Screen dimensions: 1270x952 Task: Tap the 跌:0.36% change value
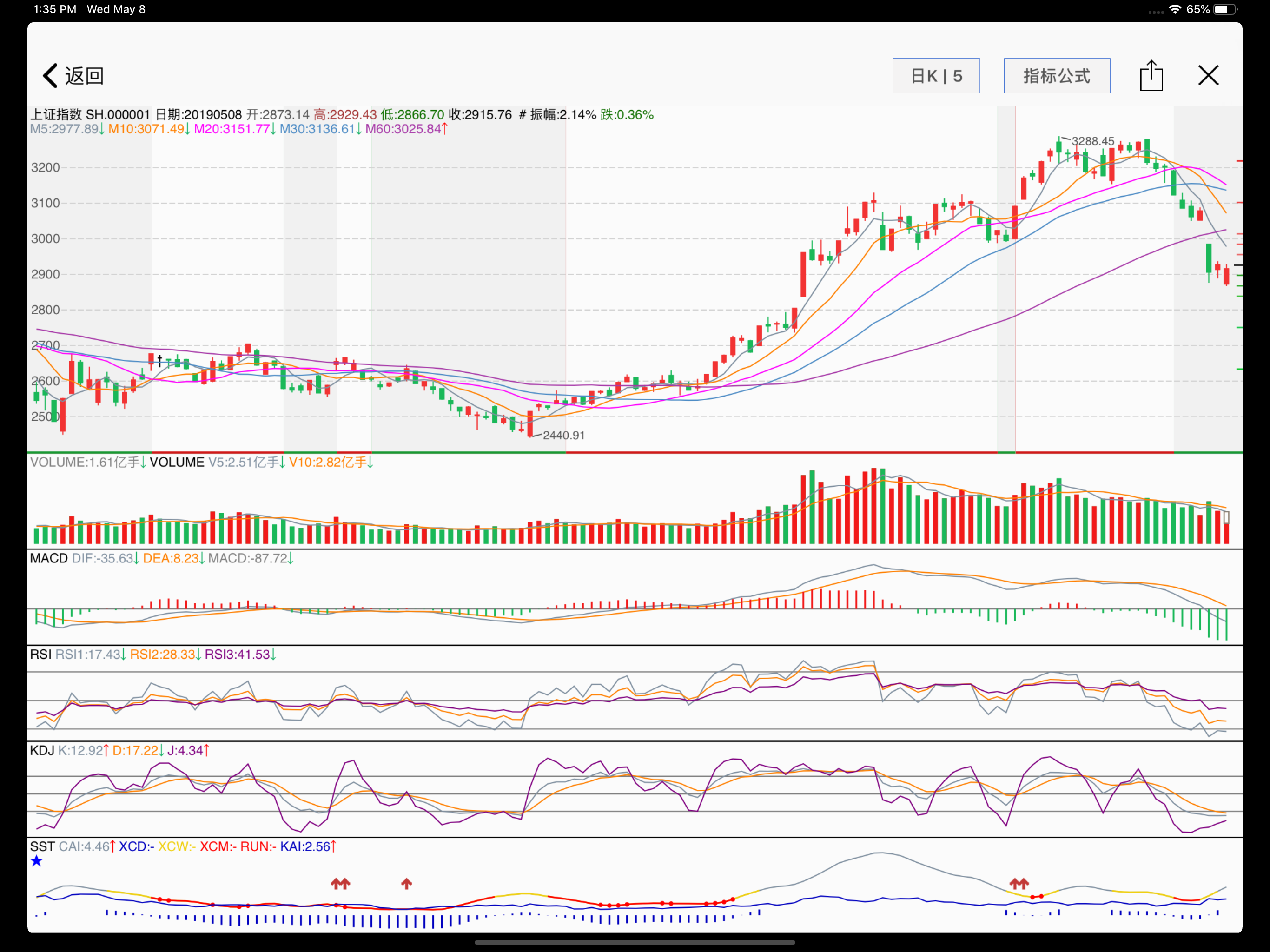[x=627, y=114]
